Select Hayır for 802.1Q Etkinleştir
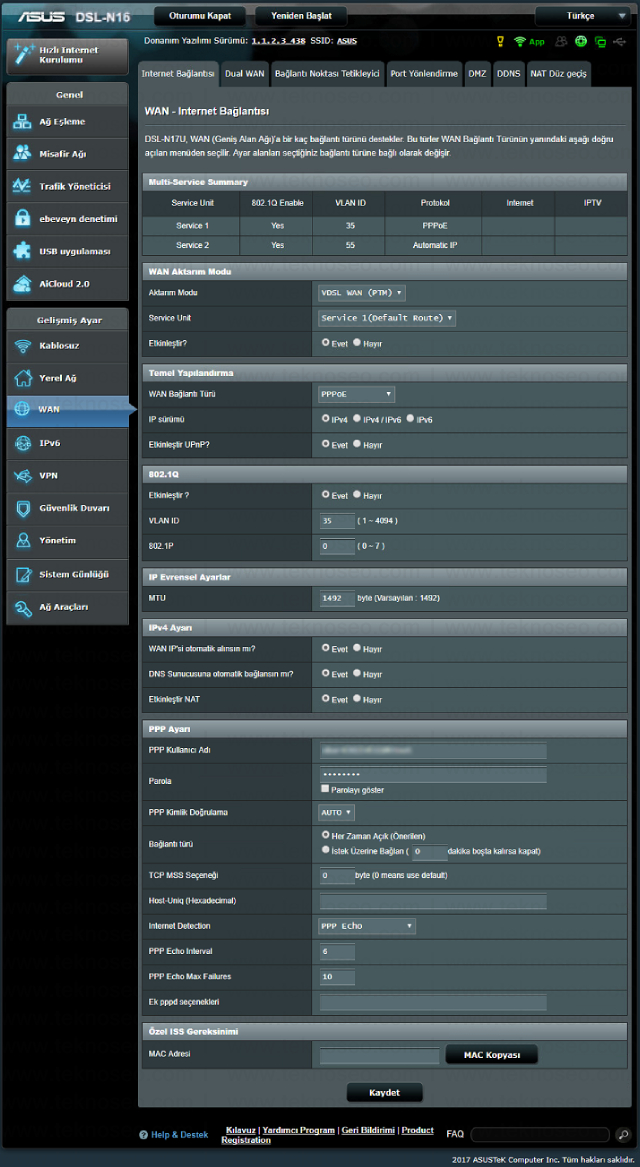Viewport: 640px width, 1167px height. [x=357, y=494]
